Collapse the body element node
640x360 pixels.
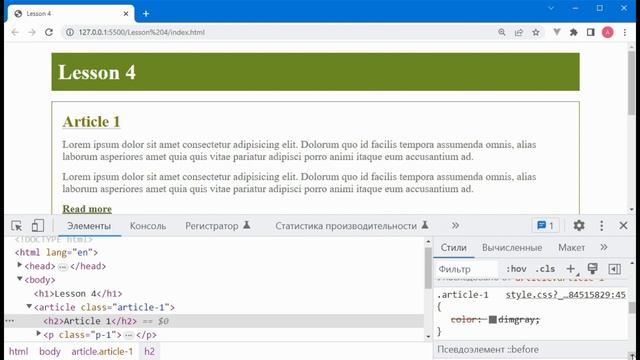click(20, 279)
